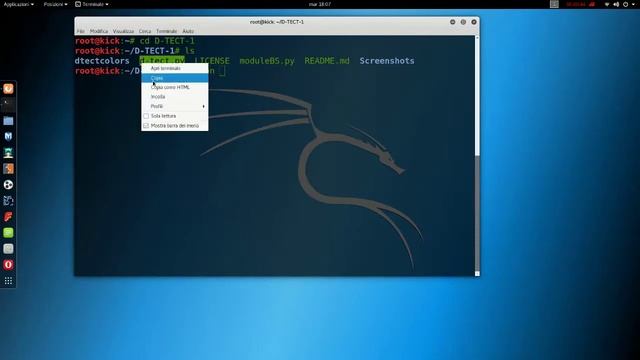
Task: Select Incolla in the context menu
Action: click(x=175, y=97)
